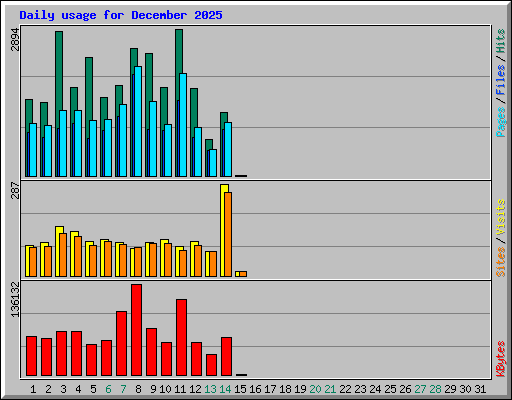Click the orange 'Sites' legend label
This screenshot has height=400, width=512.
pos(501,262)
